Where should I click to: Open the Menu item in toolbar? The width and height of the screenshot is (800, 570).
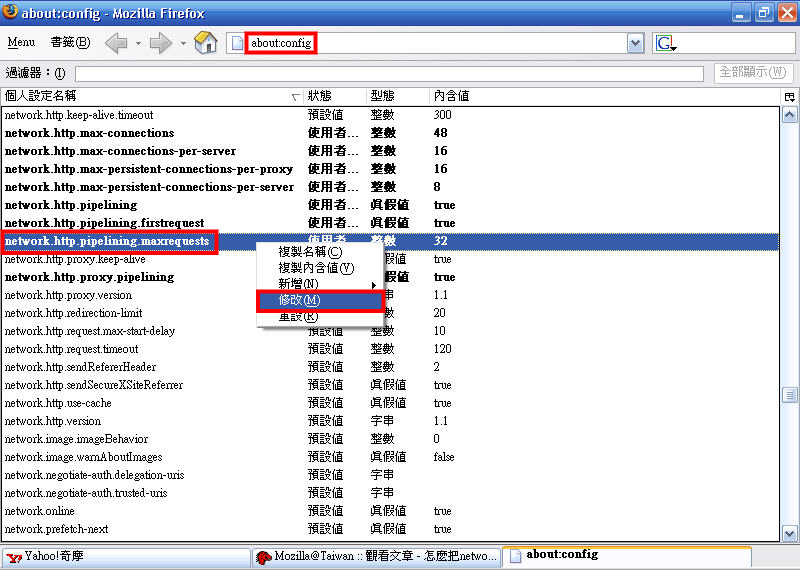pyautogui.click(x=21, y=42)
